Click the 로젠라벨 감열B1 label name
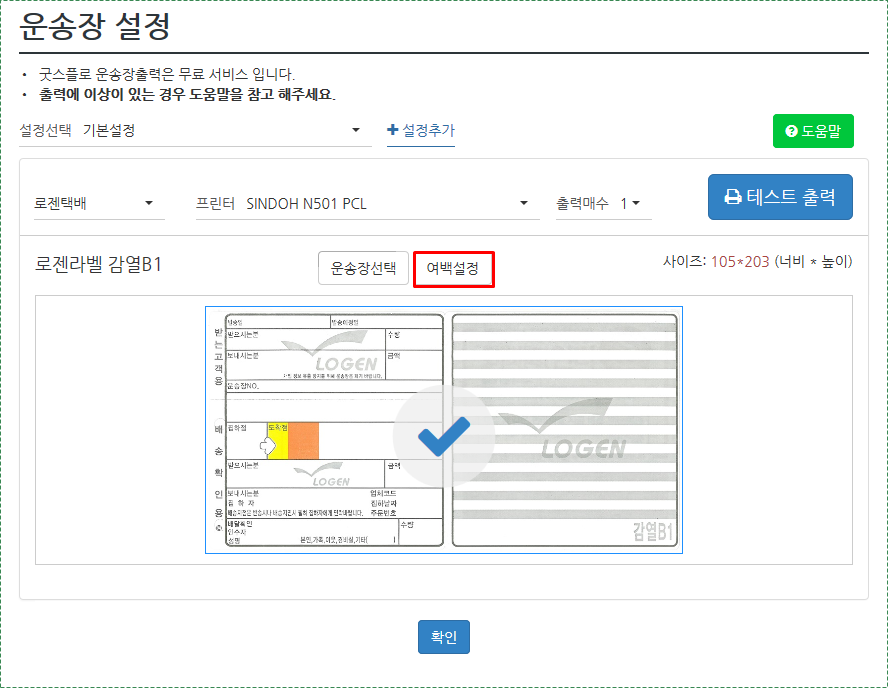The width and height of the screenshot is (888, 688). click(99, 264)
